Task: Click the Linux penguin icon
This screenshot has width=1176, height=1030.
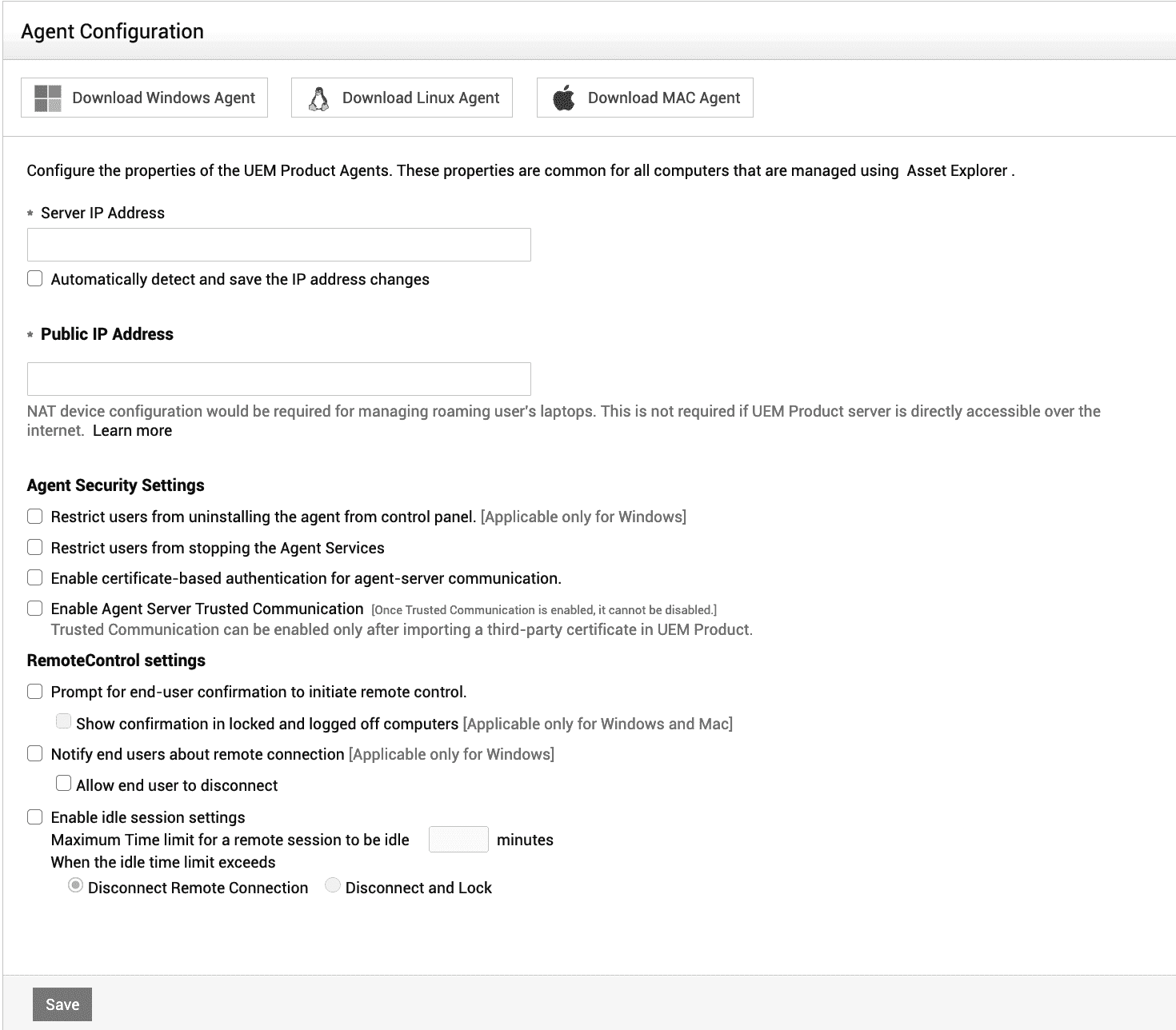Action: click(x=318, y=98)
